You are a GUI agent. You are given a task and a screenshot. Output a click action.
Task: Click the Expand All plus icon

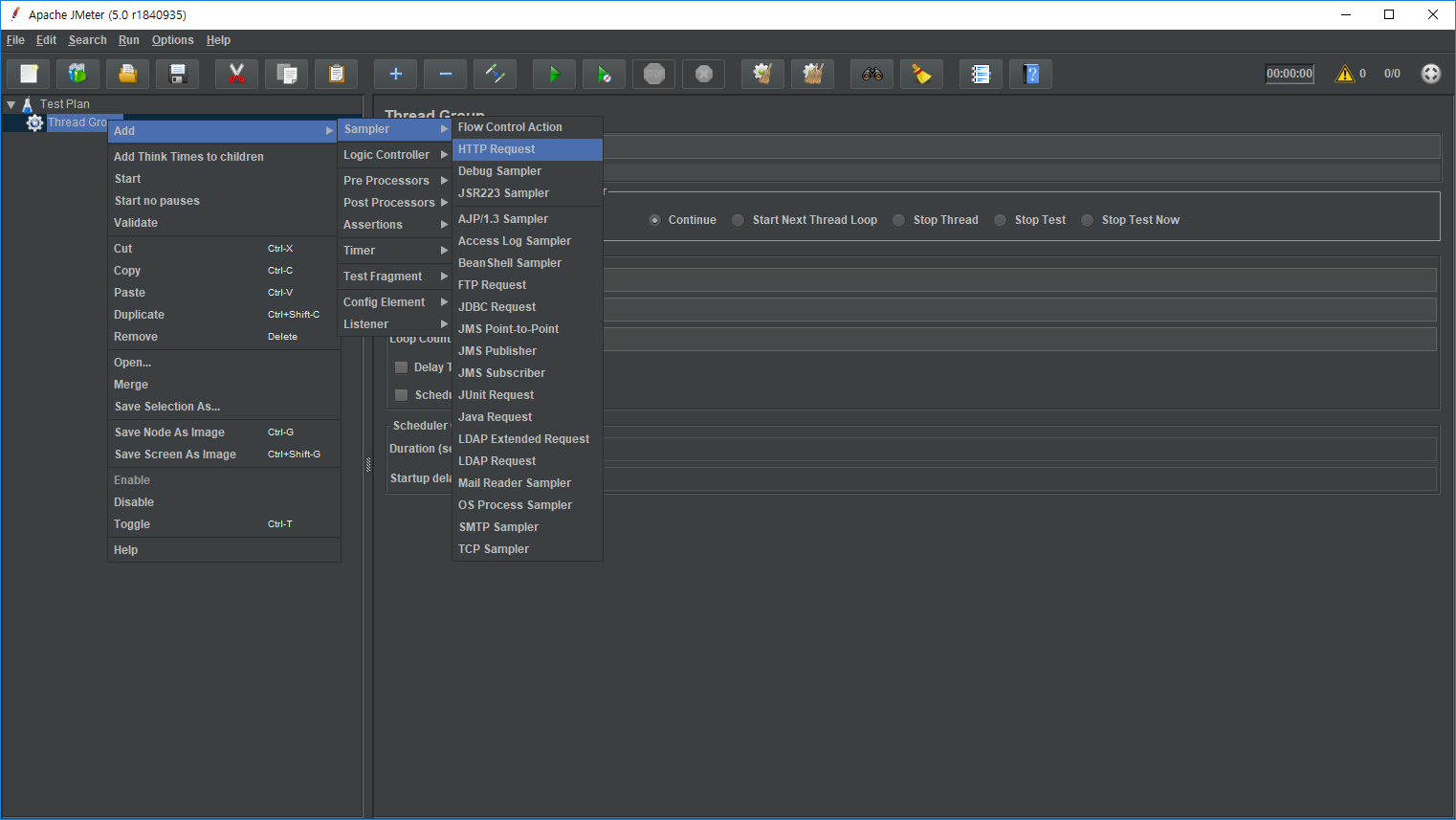395,74
